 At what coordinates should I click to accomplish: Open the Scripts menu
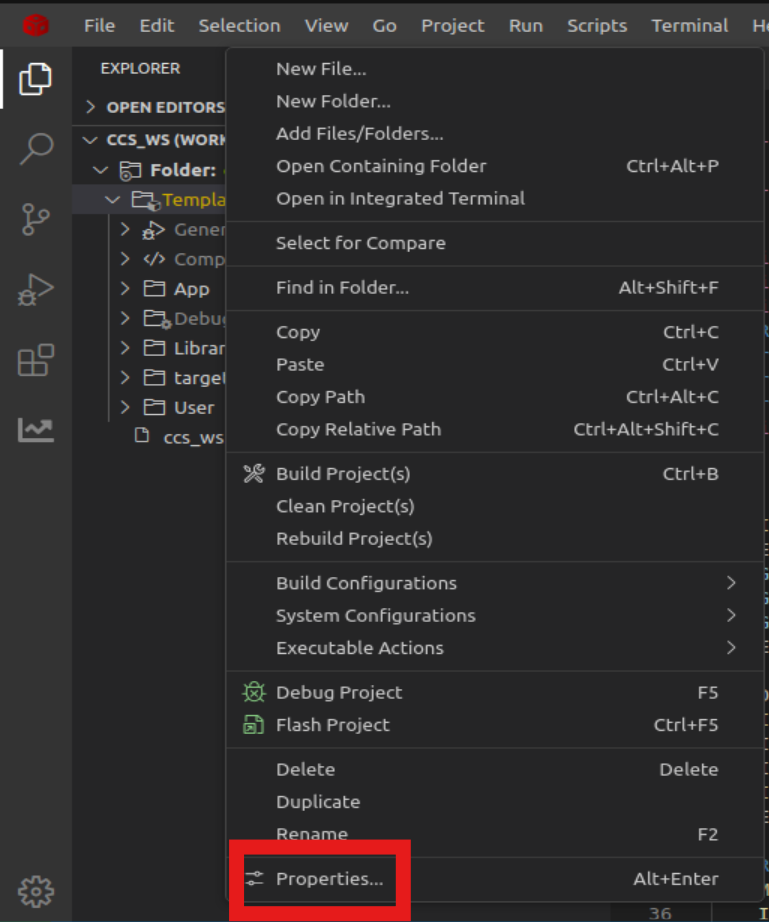(597, 25)
